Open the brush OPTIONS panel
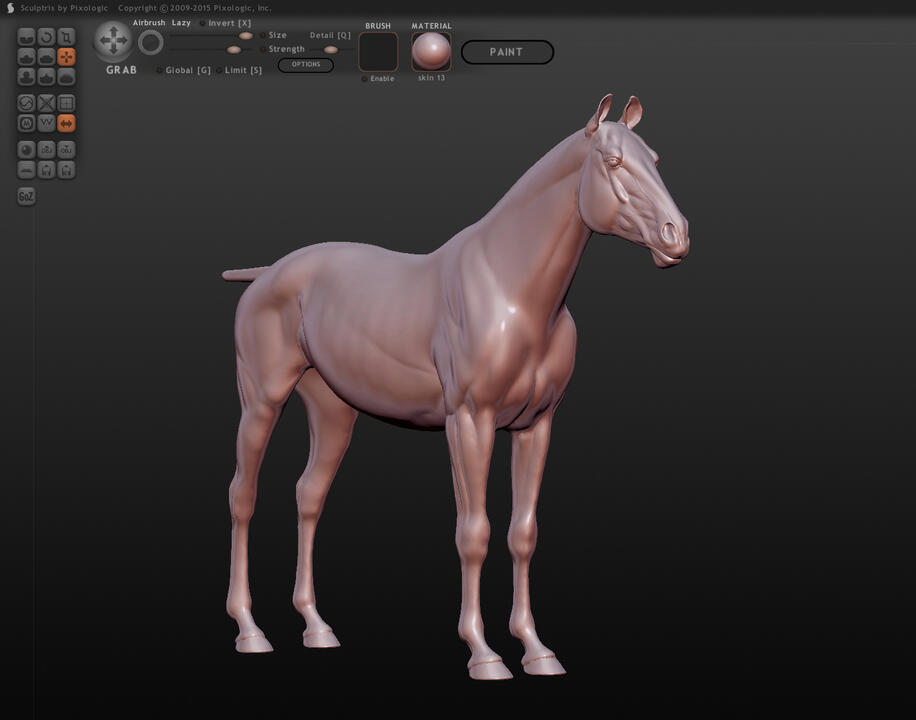 click(305, 65)
